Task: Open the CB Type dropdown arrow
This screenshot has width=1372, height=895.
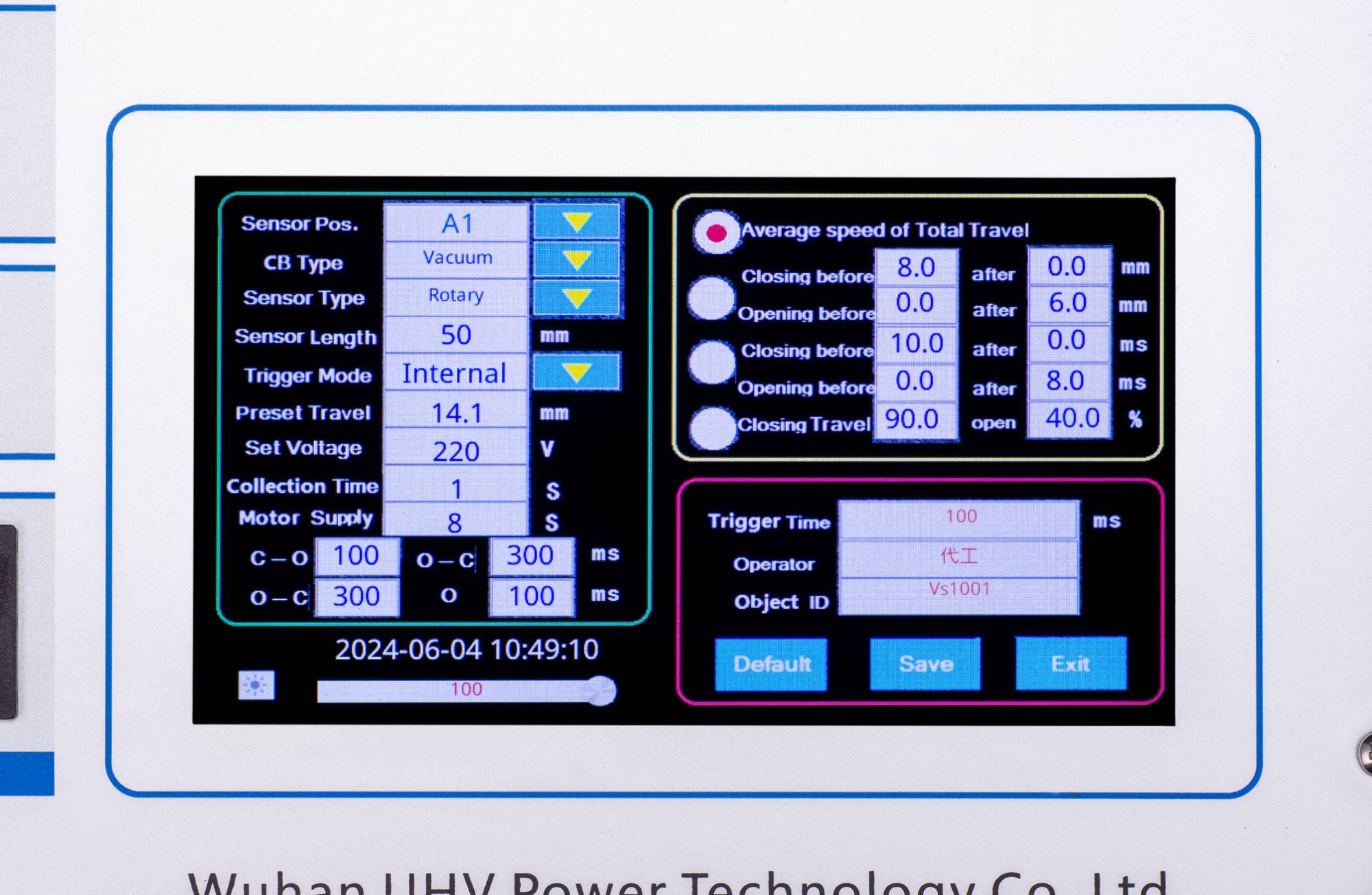Action: pos(577,259)
